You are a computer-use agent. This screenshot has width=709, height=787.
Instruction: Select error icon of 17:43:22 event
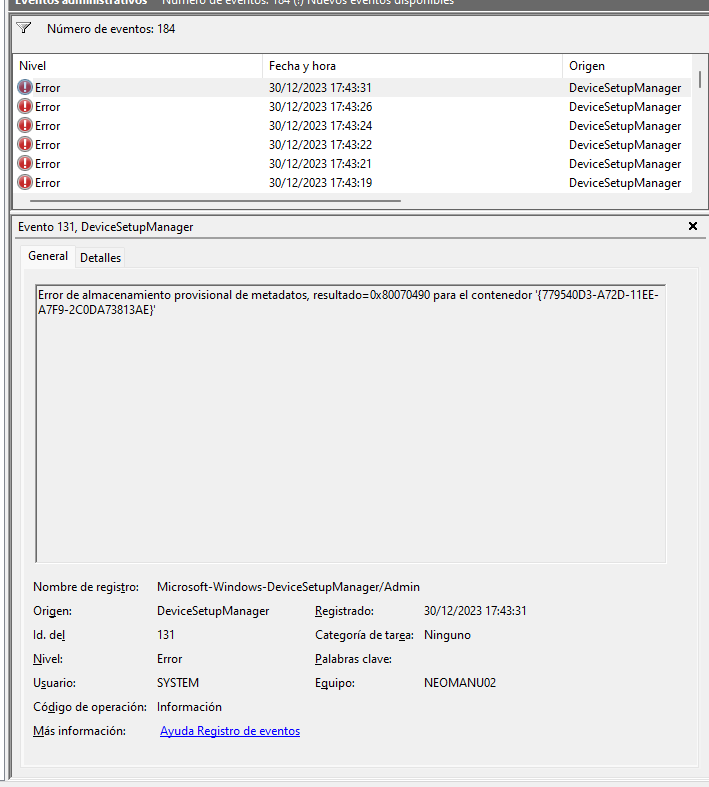(x=25, y=145)
